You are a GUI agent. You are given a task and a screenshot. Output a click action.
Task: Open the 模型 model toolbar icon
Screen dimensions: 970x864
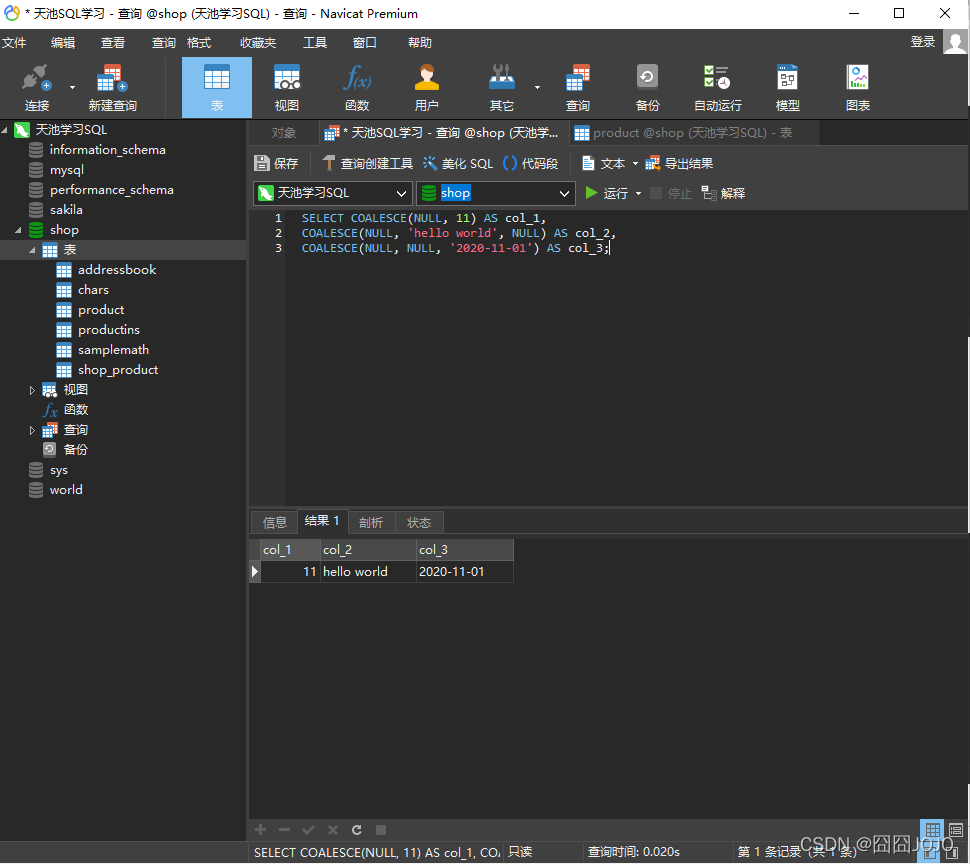tap(788, 87)
